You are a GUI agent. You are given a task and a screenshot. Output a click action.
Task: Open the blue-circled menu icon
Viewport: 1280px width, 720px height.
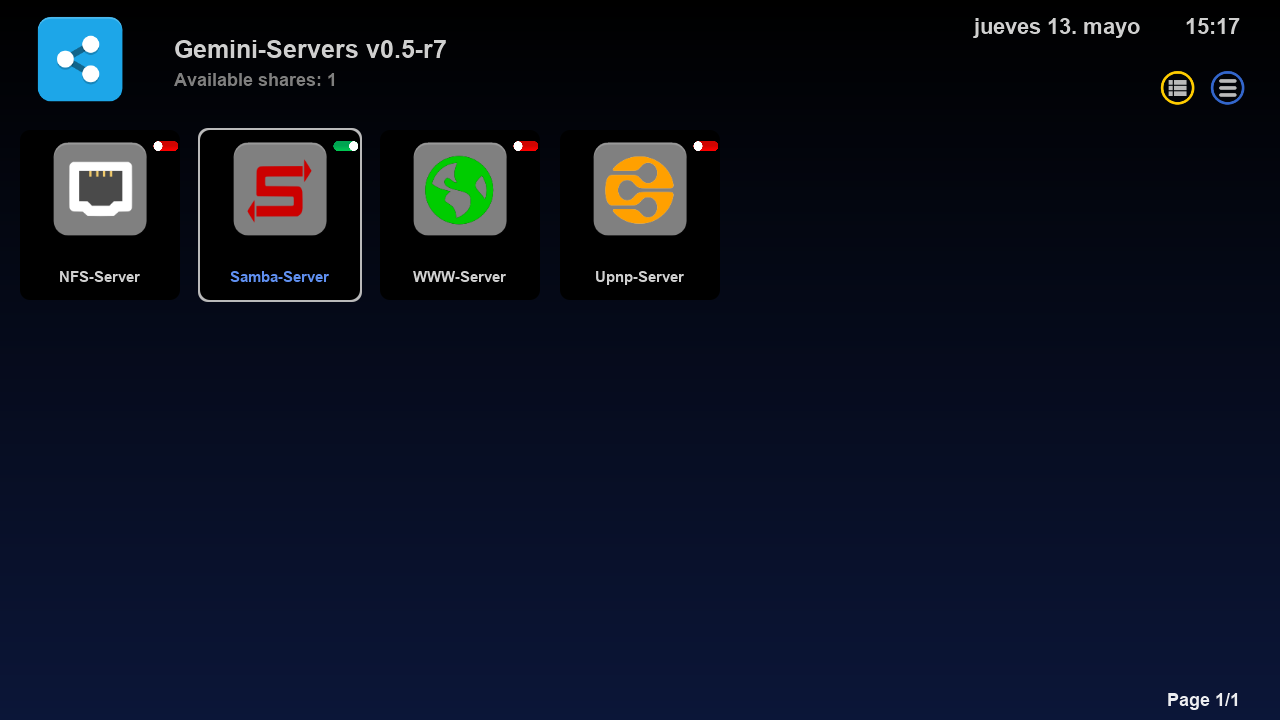point(1227,88)
